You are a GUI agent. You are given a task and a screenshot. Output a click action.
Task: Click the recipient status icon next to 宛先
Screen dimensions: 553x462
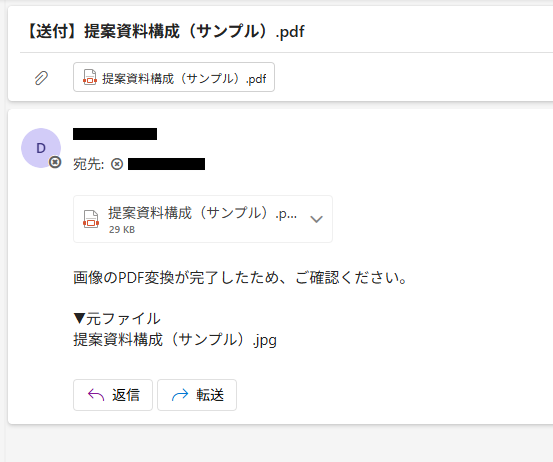(117, 164)
